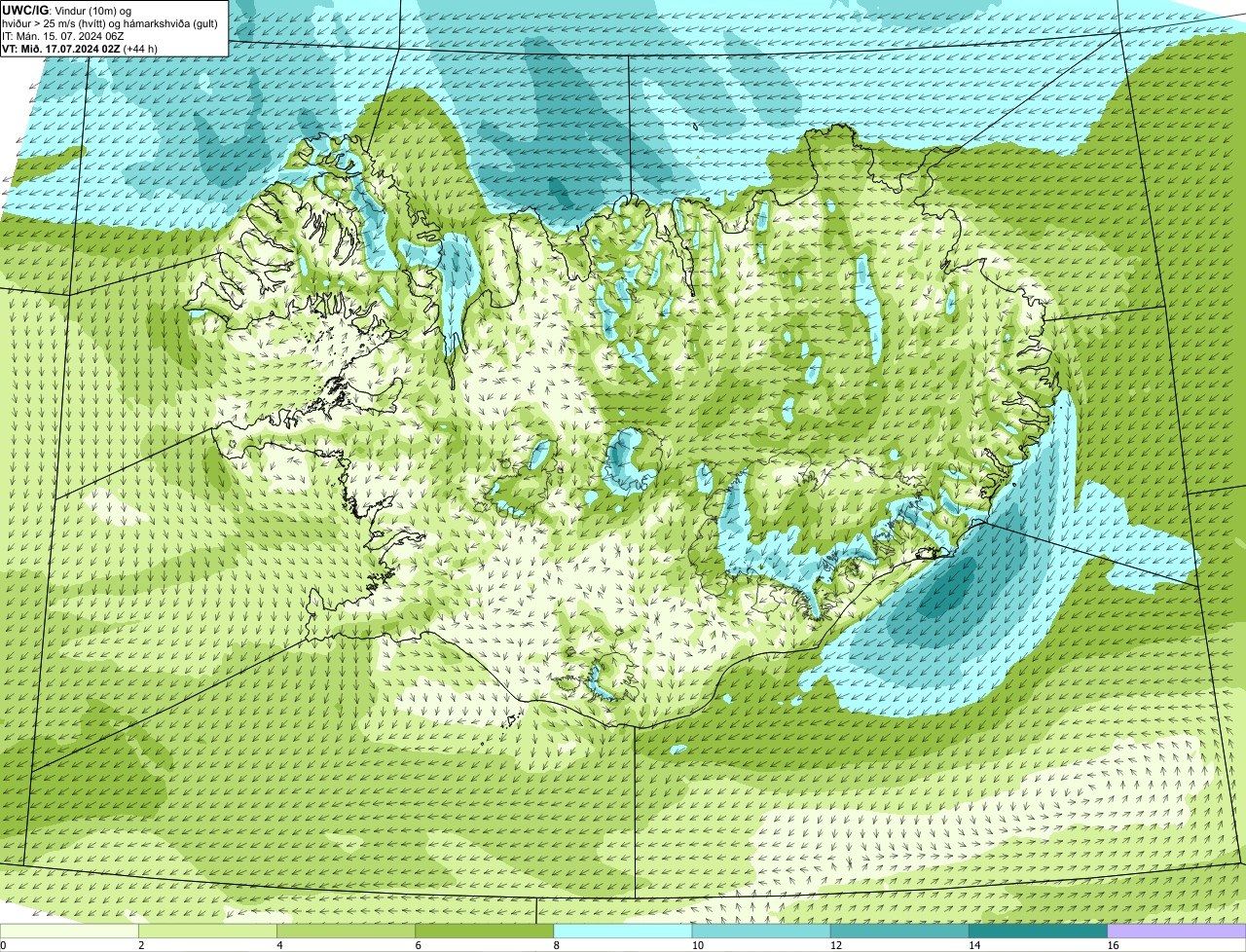The image size is (1246, 952).
Task: Click the "UWC/IG: Vindur (10m) og" title line
Action: [67, 10]
